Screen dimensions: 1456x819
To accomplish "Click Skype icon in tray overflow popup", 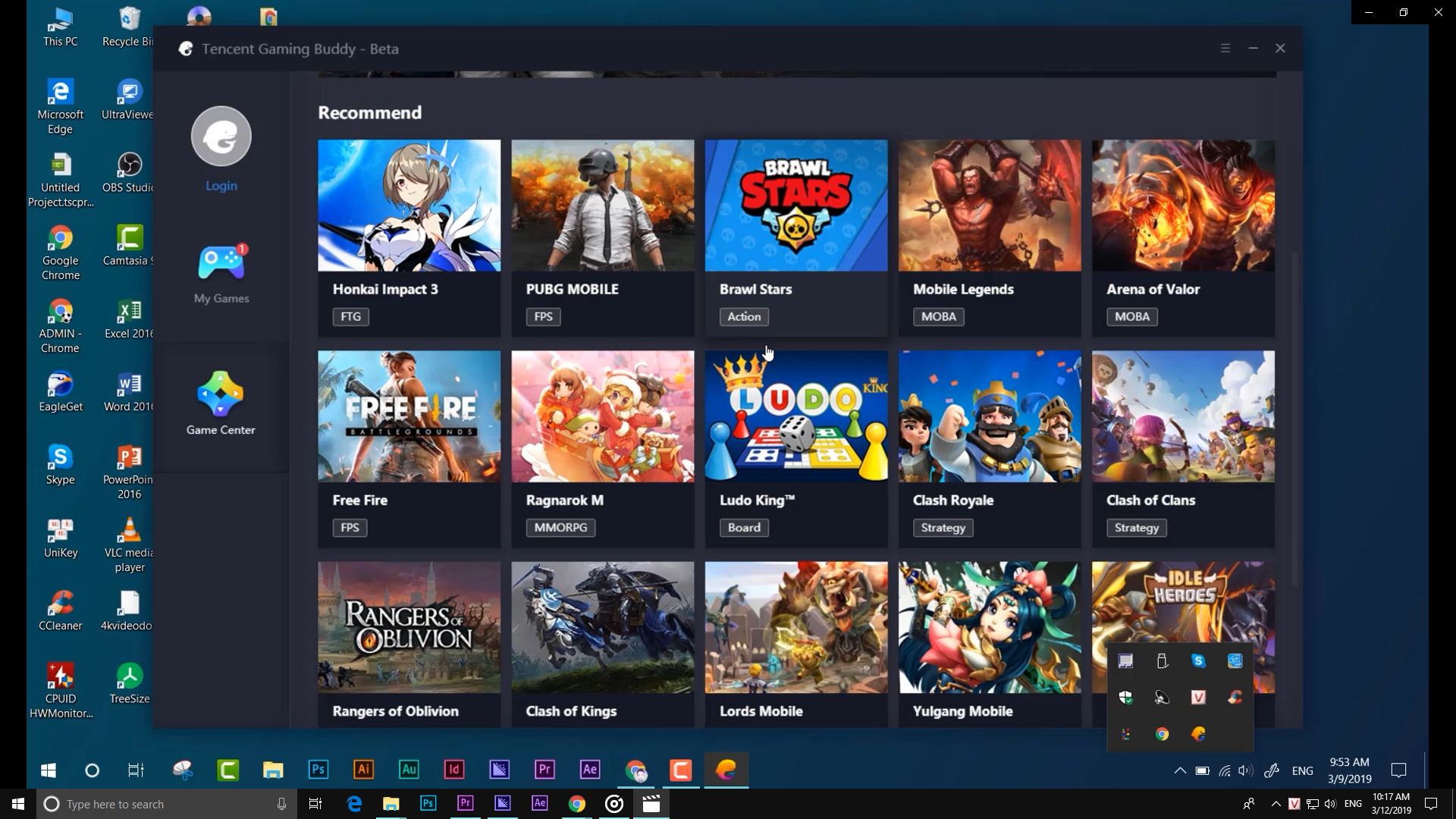I will pyautogui.click(x=1198, y=661).
